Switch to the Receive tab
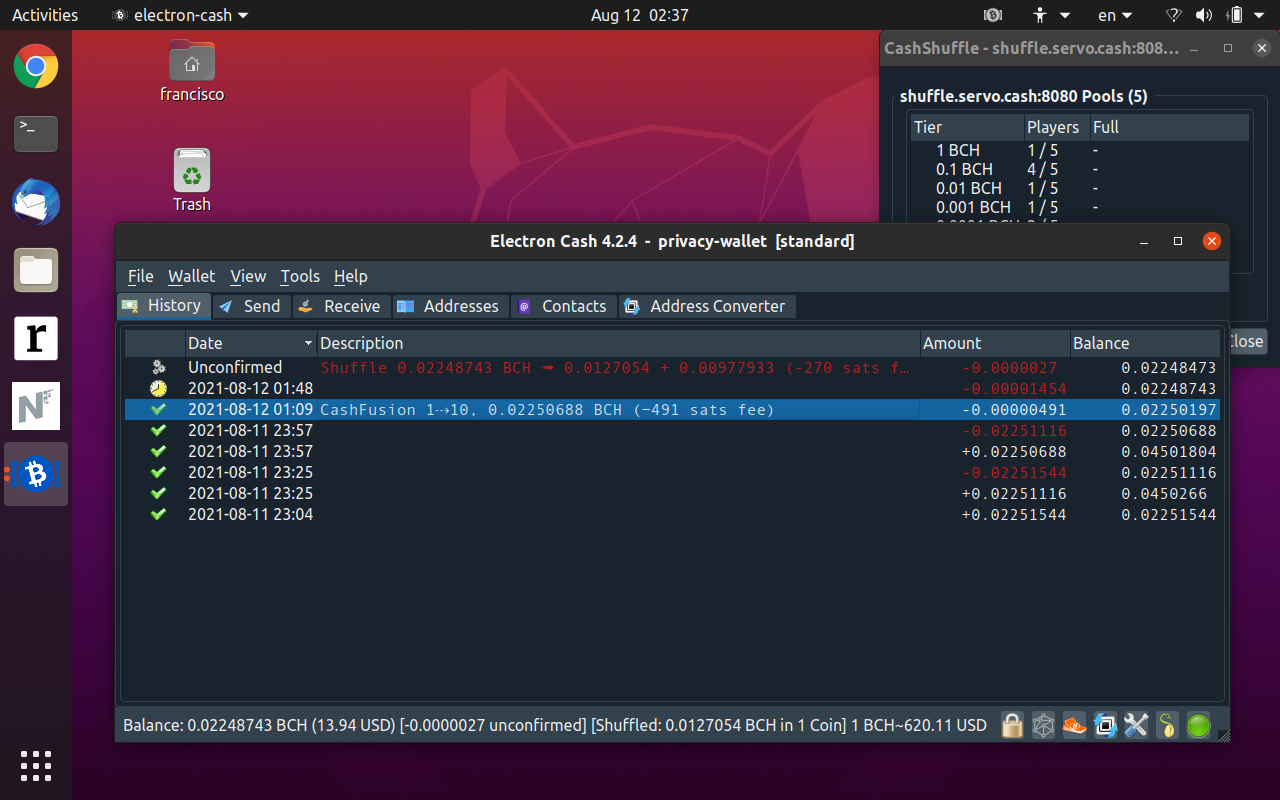 341,306
